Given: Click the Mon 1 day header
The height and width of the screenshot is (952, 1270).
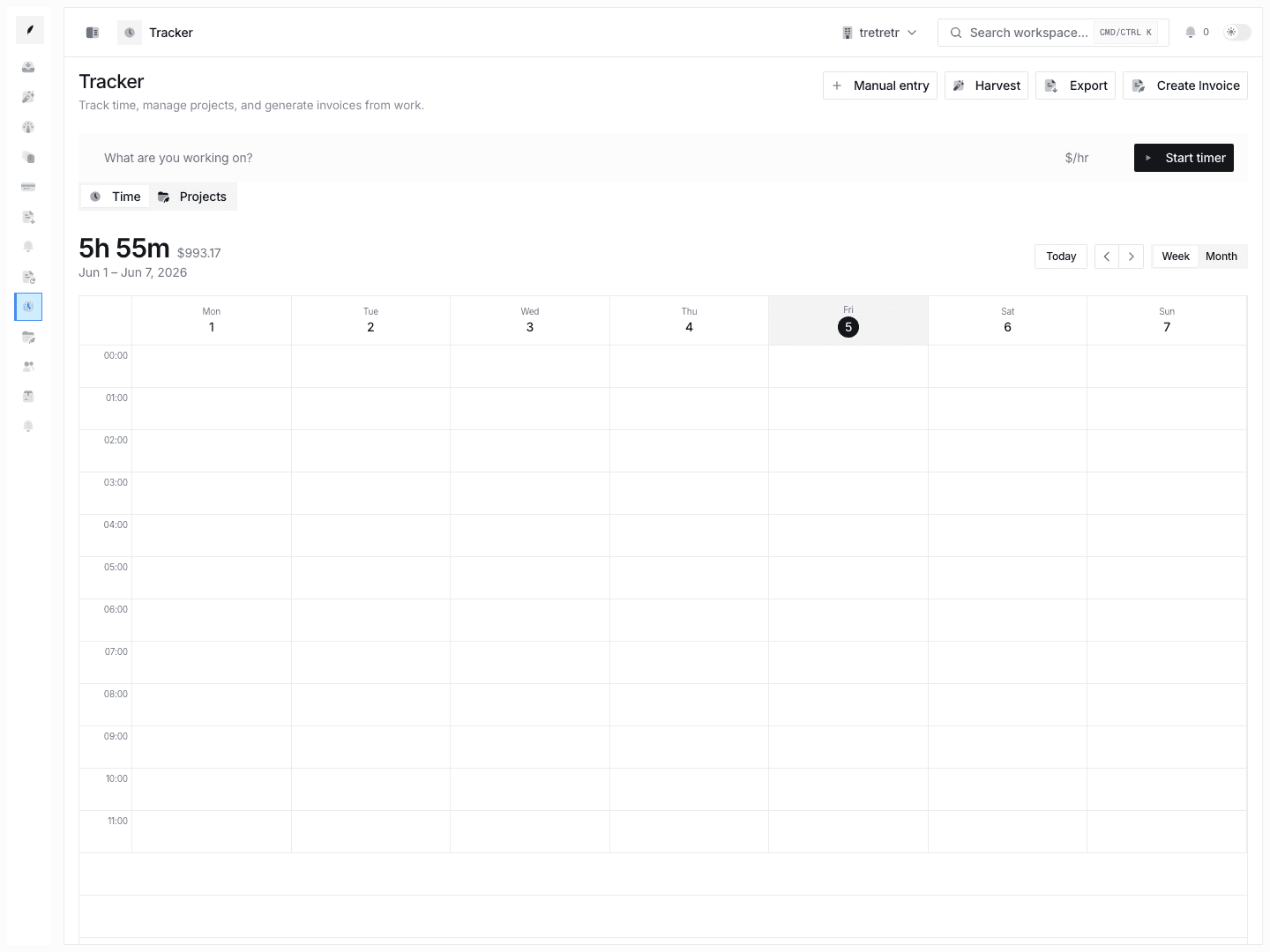Looking at the screenshot, I should [212, 320].
